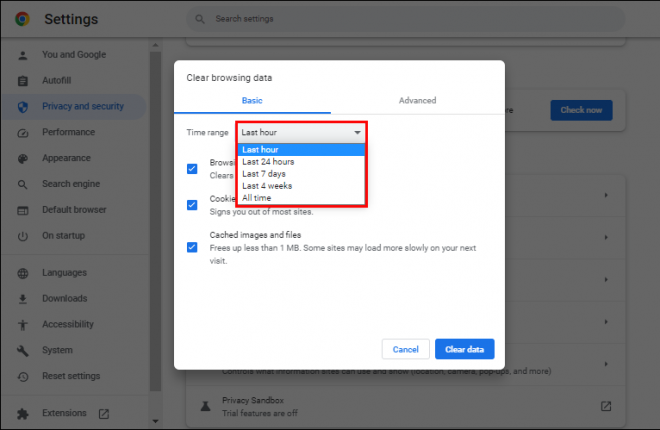Click the Cancel button
This screenshot has height=430, width=660.
click(x=405, y=349)
